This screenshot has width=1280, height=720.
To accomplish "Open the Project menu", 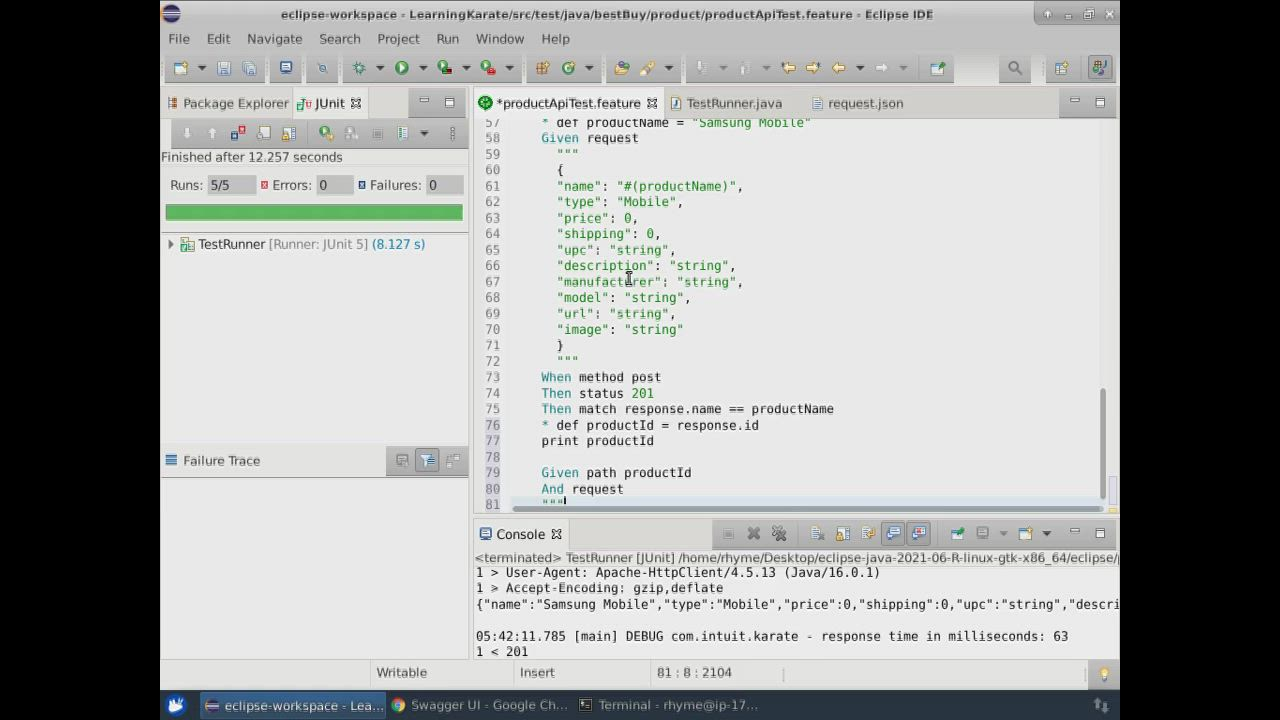I will (x=398, y=38).
